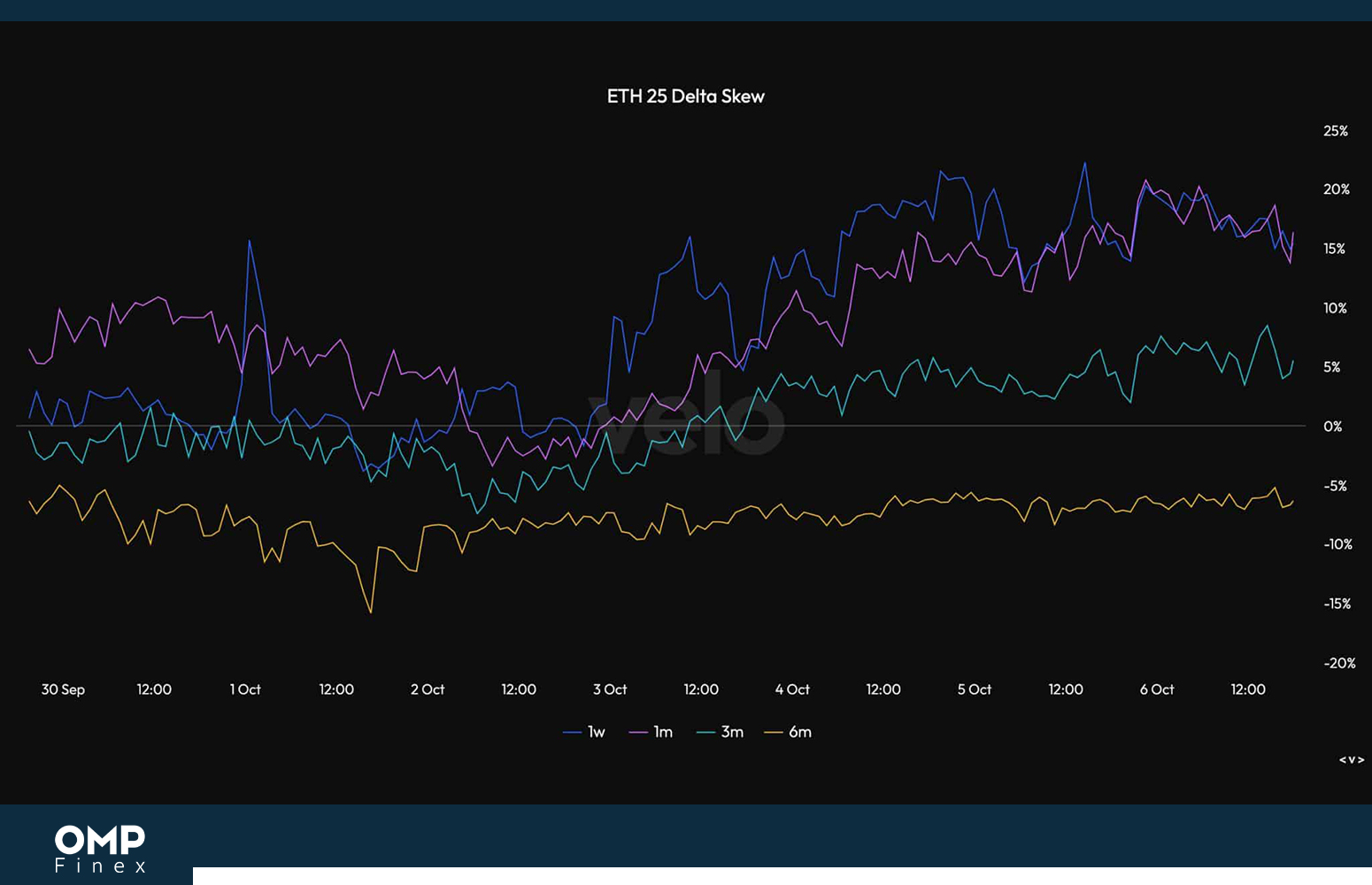Click the 30 Sep x-axis label

pyautogui.click(x=63, y=689)
